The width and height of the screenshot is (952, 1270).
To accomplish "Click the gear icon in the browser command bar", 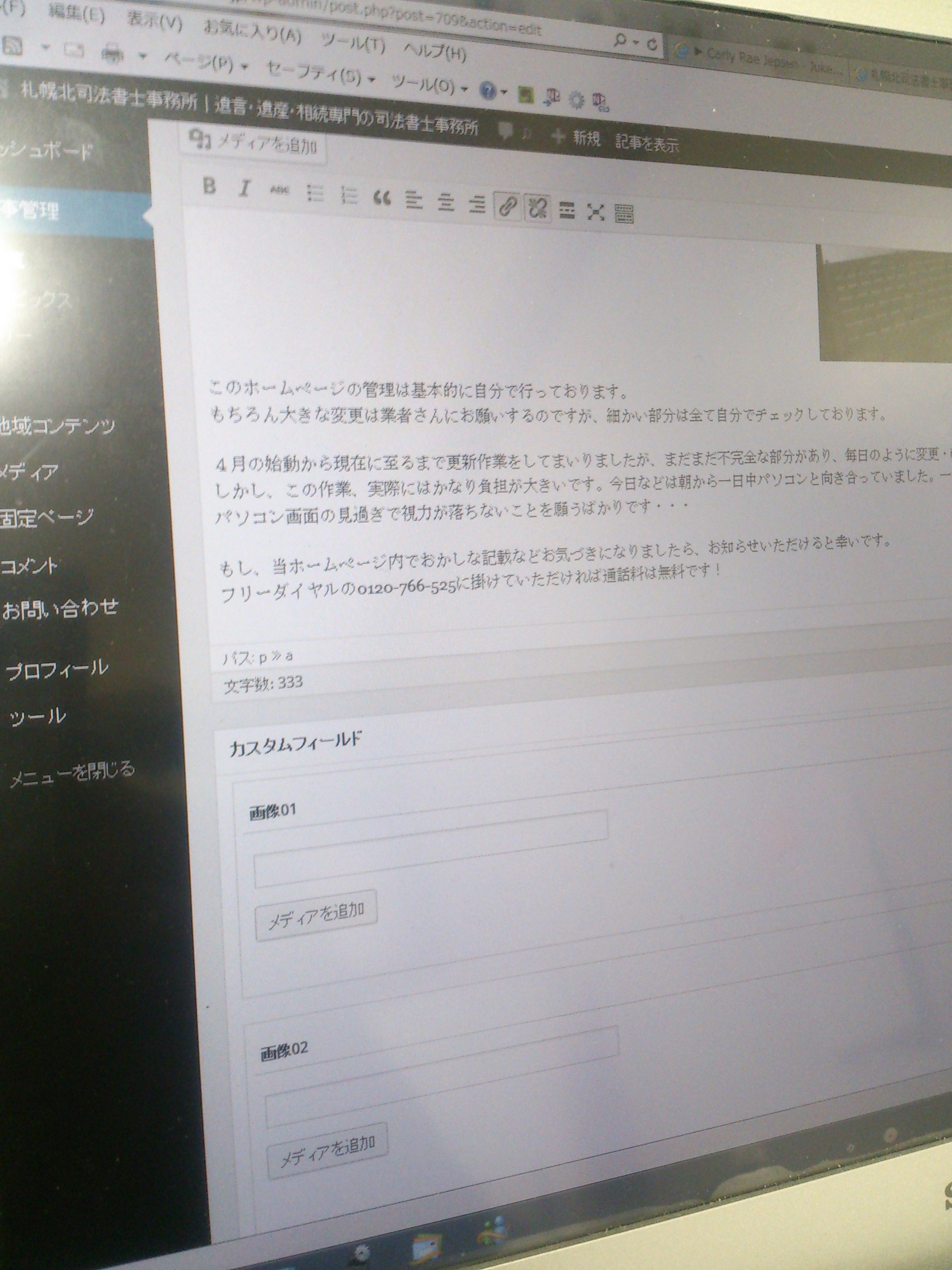I will pyautogui.click(x=576, y=100).
